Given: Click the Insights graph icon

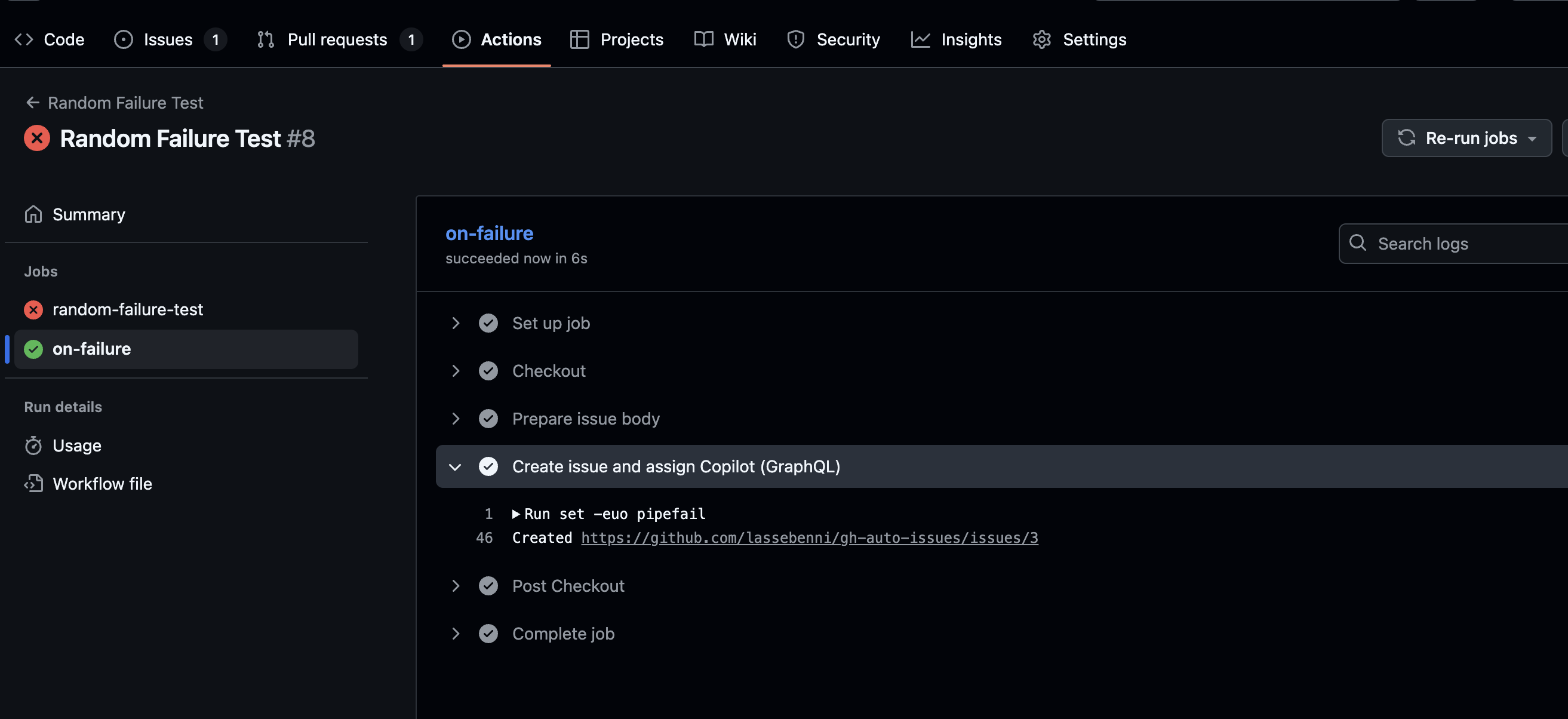Looking at the screenshot, I should pos(920,39).
